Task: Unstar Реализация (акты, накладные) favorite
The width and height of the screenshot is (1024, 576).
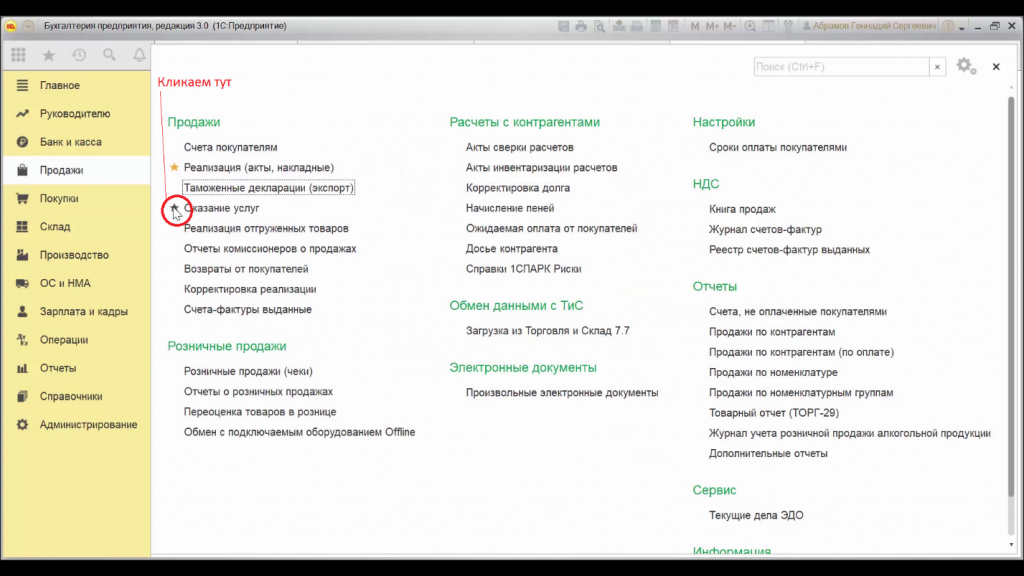Action: pos(175,167)
